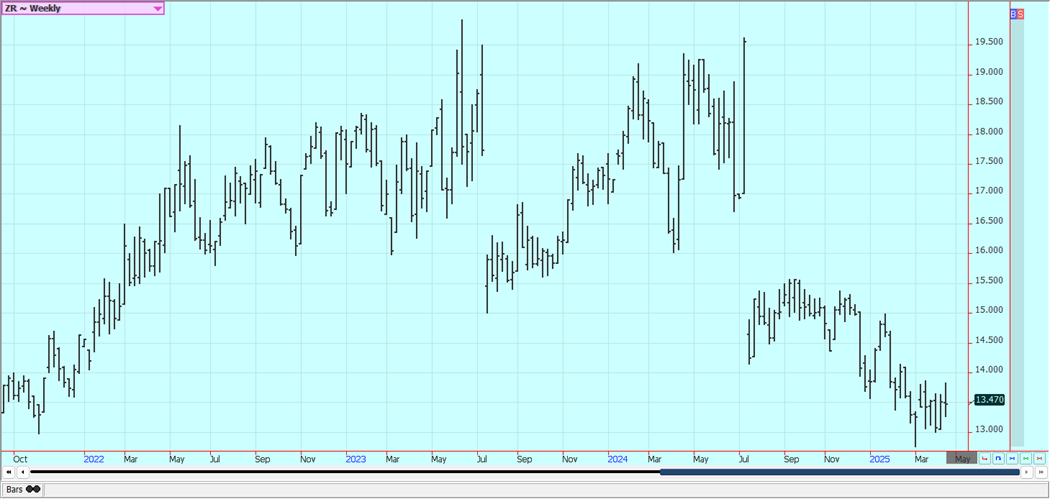Click the blue arch-shaped chart icon

(x=998, y=458)
